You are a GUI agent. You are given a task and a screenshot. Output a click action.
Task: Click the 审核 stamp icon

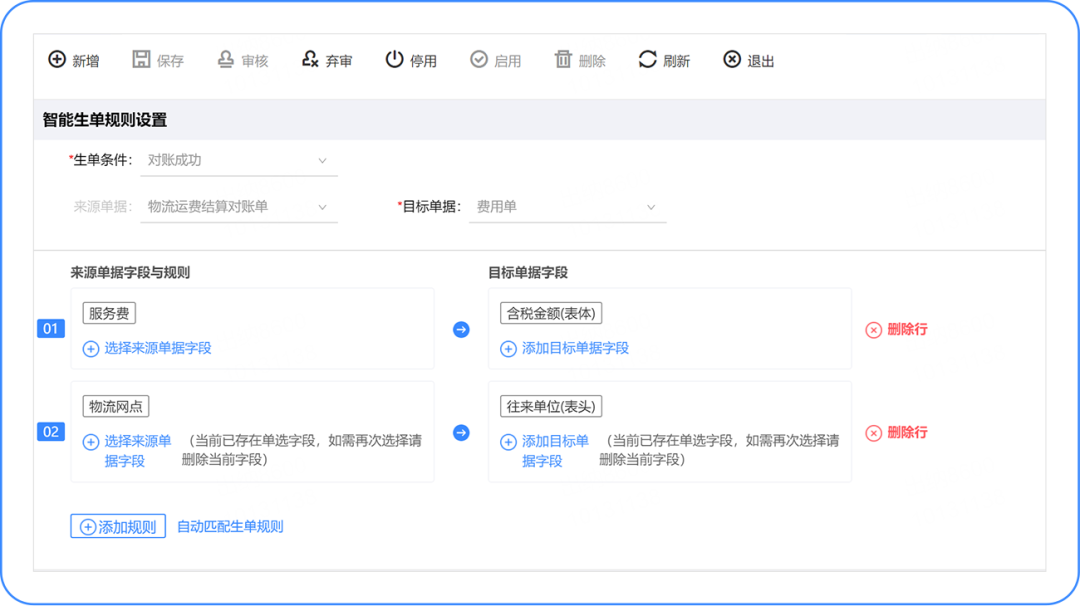click(x=225, y=59)
